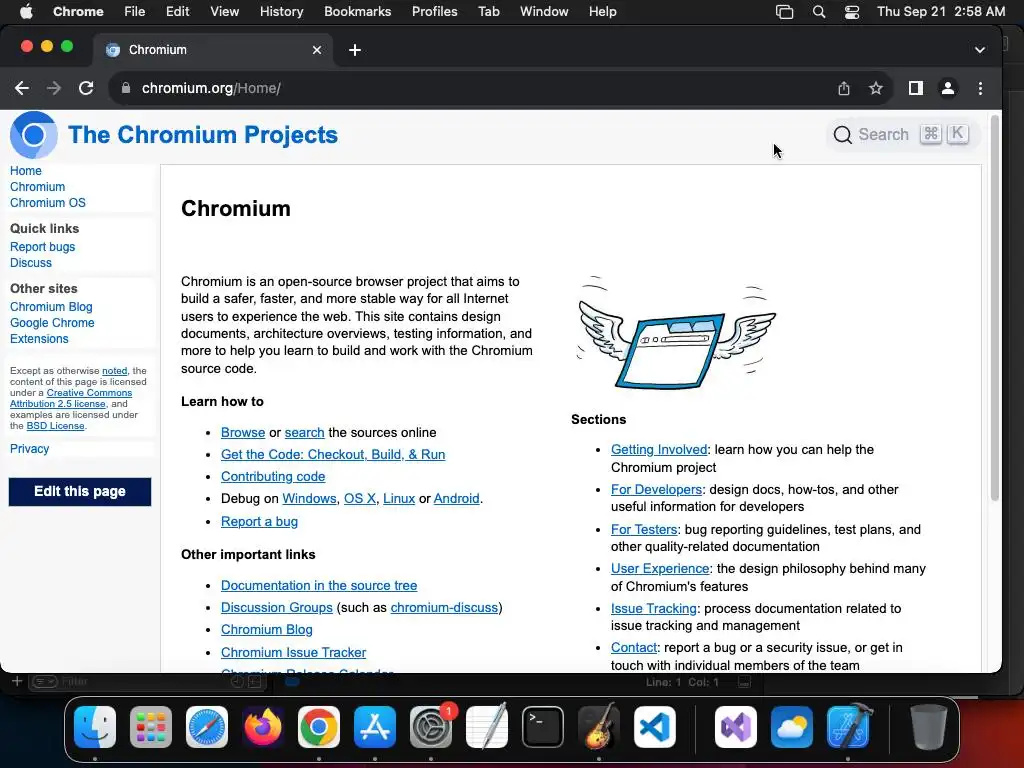The height and width of the screenshot is (768, 1024).
Task: Open System Settings in the Dock
Action: pyautogui.click(x=431, y=727)
